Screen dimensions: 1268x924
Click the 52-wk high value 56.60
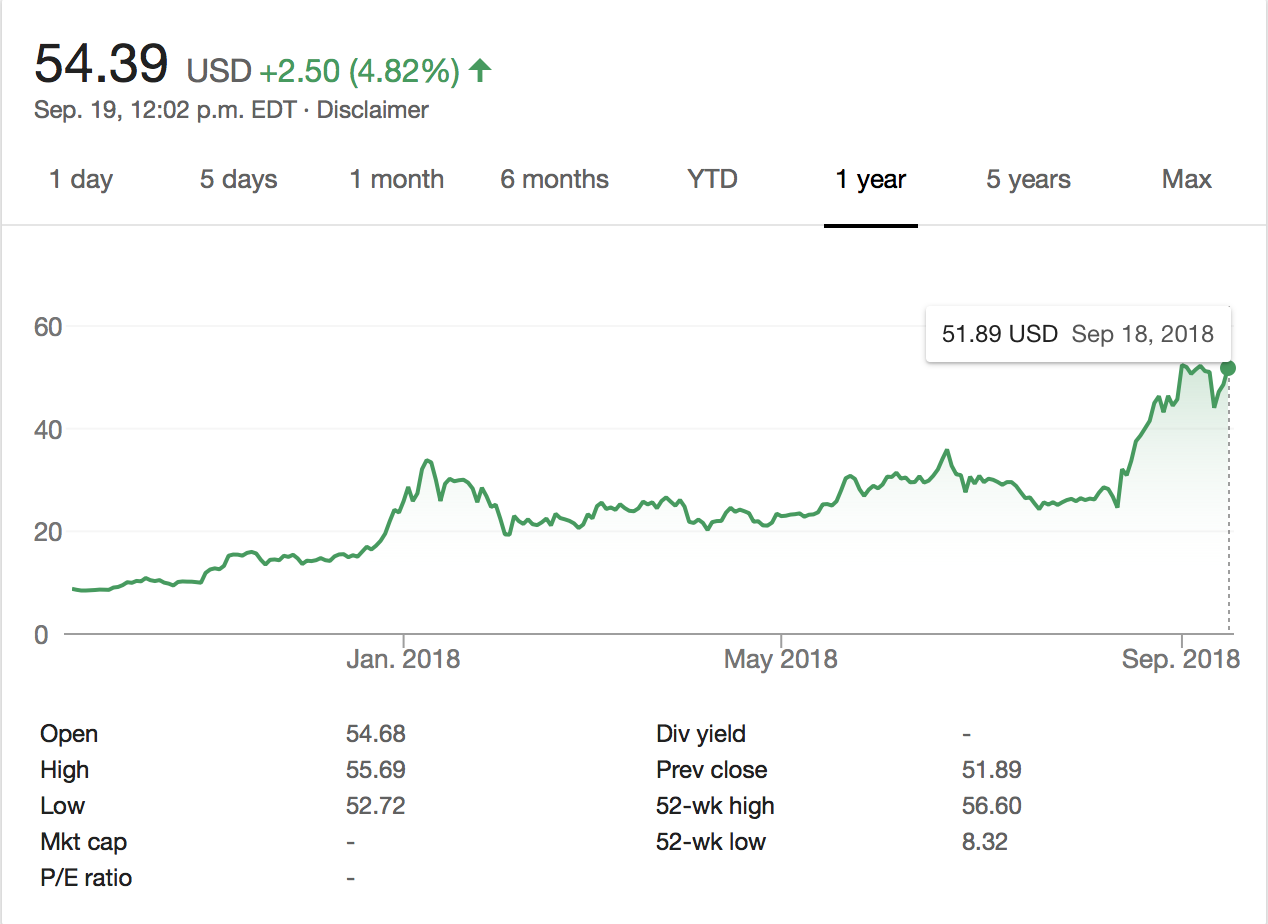tap(991, 806)
